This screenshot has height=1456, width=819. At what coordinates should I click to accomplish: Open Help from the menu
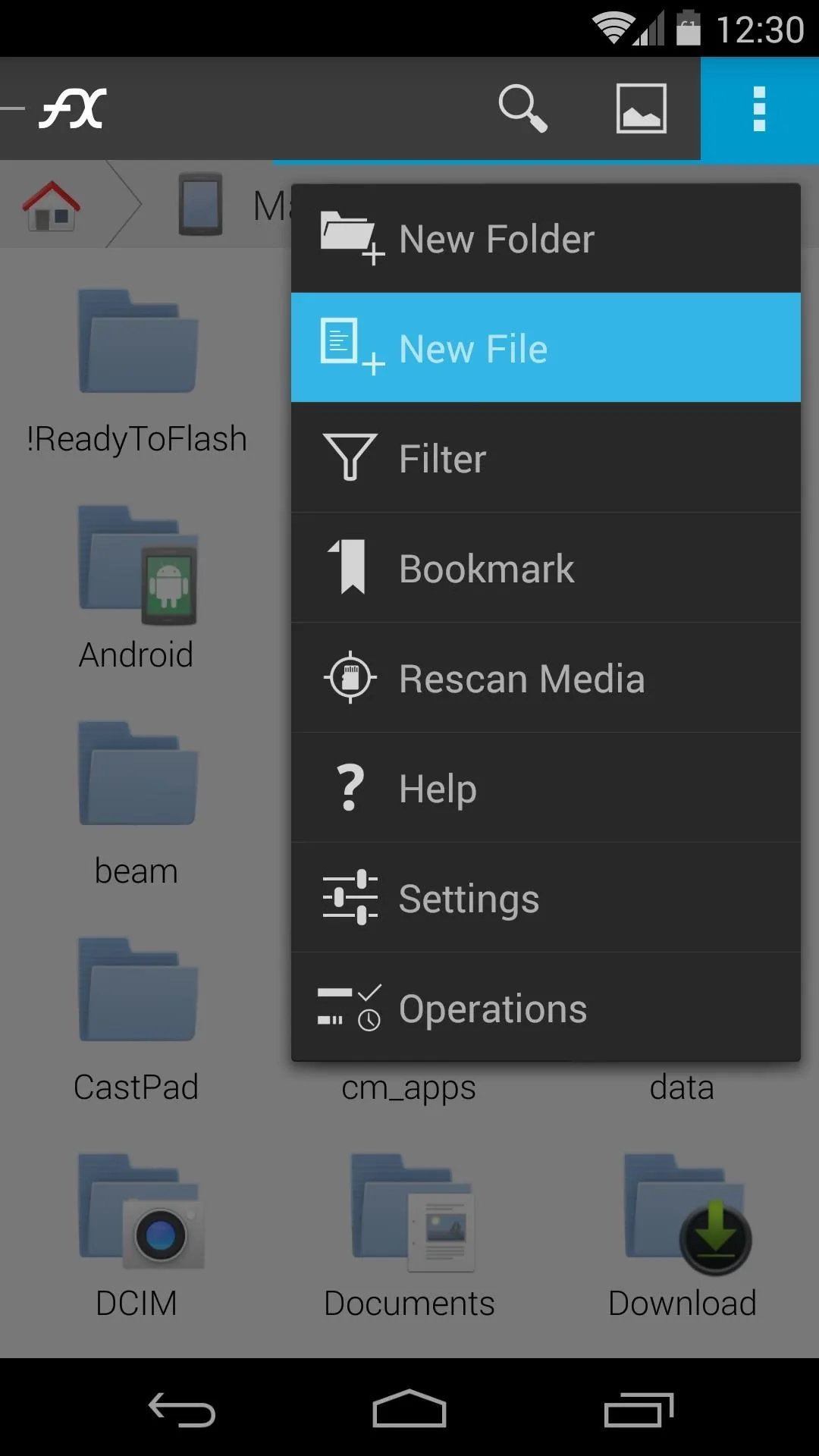tap(546, 788)
